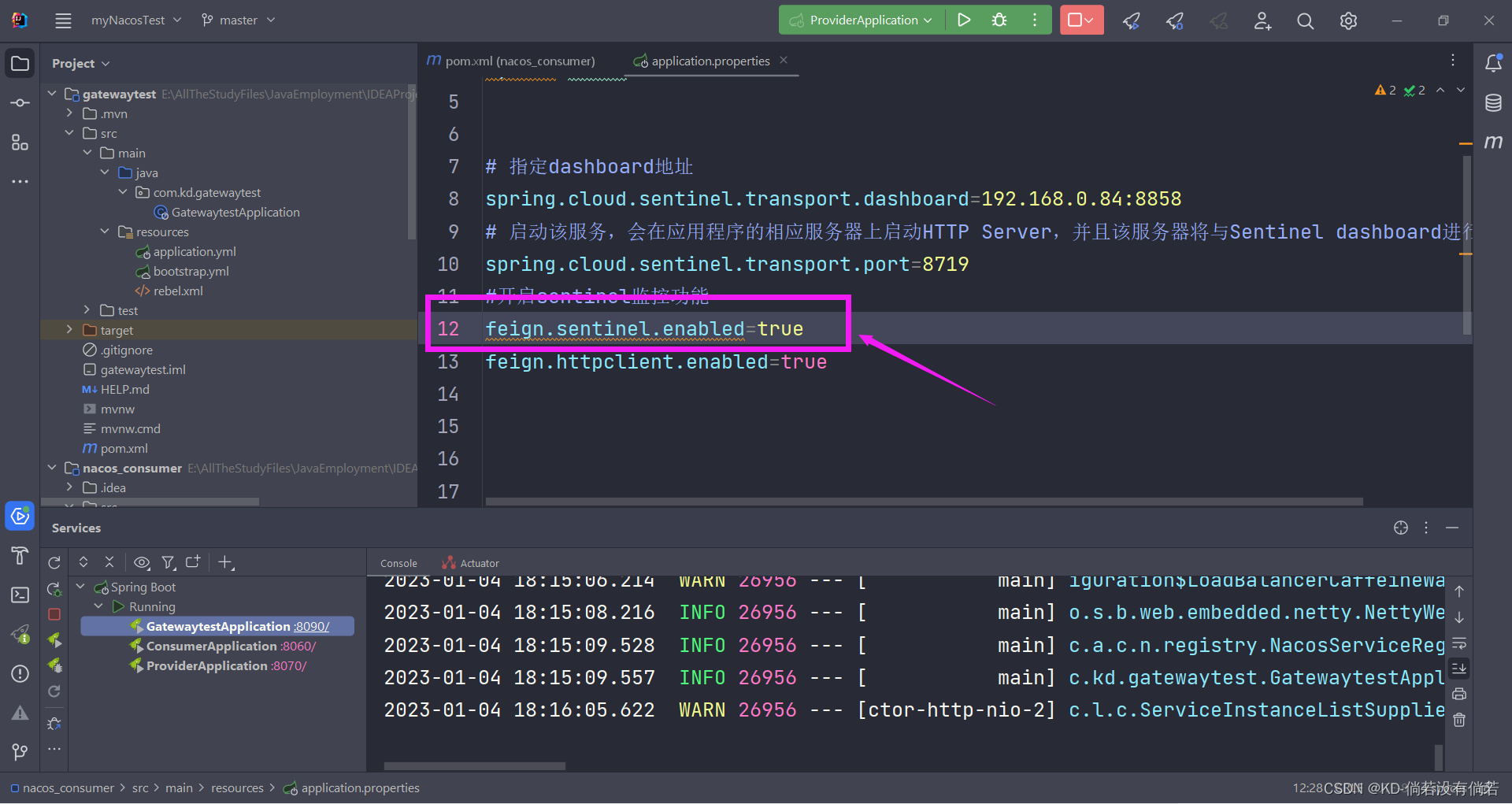This screenshot has width=1512, height=804.
Task: Hide the Services tool window
Action: coord(1452,528)
